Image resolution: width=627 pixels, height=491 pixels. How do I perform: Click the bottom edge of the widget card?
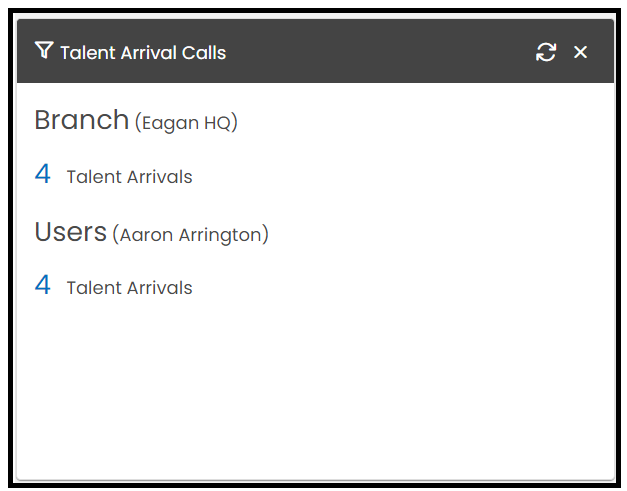(x=315, y=479)
